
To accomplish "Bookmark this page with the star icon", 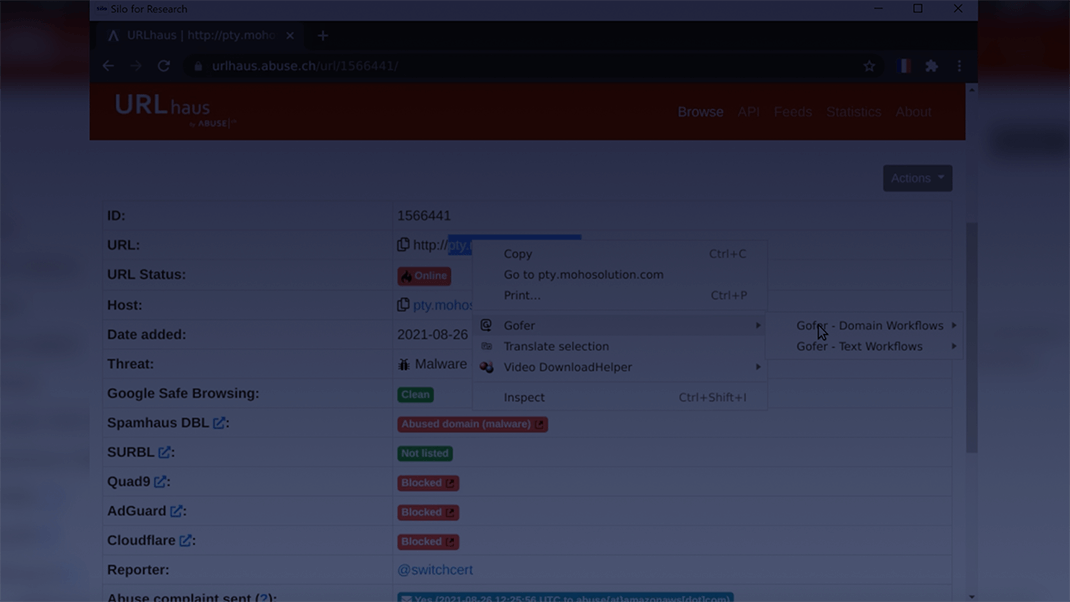I will pos(869,66).
